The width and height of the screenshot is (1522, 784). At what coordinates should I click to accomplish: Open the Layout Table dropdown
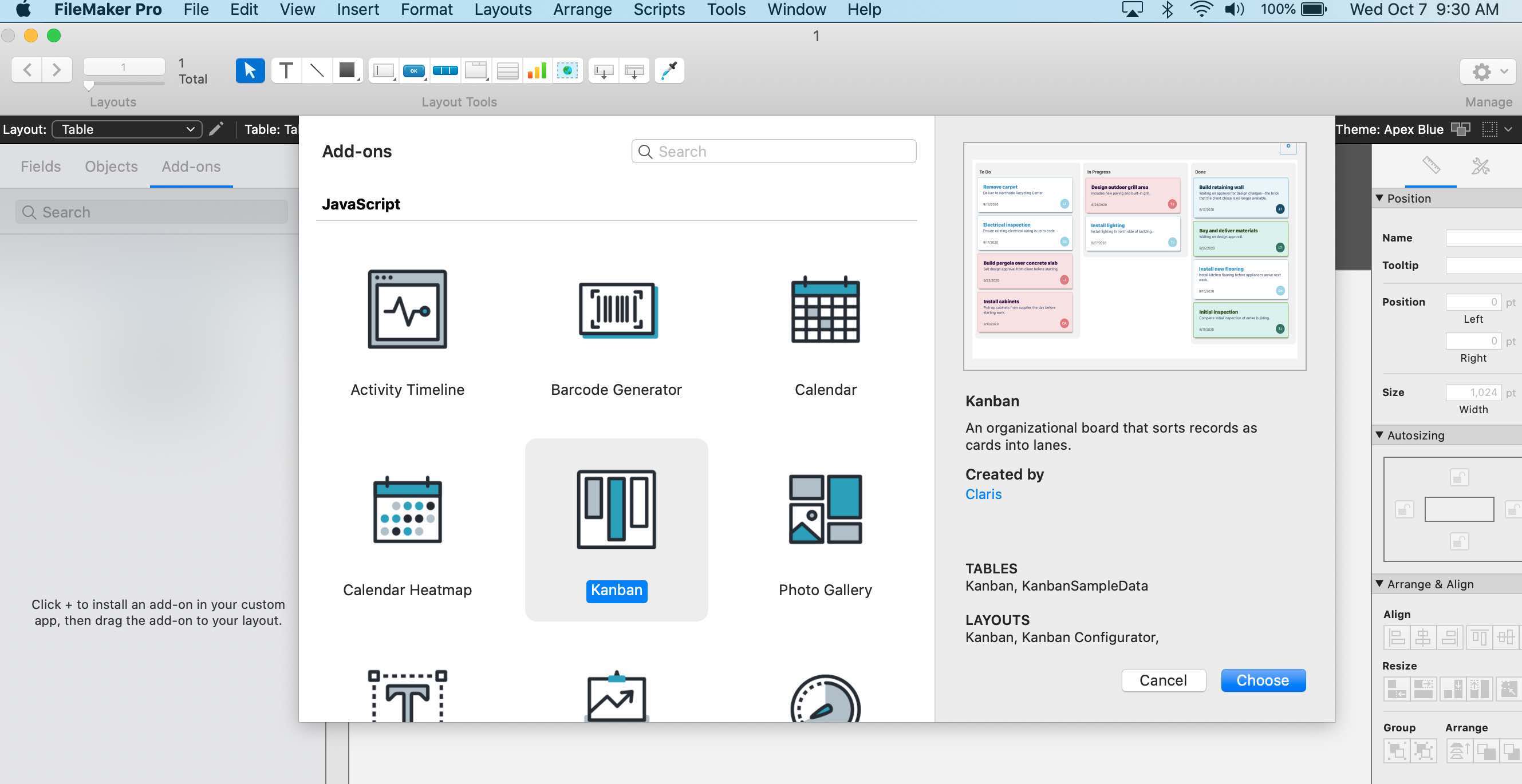click(x=127, y=129)
